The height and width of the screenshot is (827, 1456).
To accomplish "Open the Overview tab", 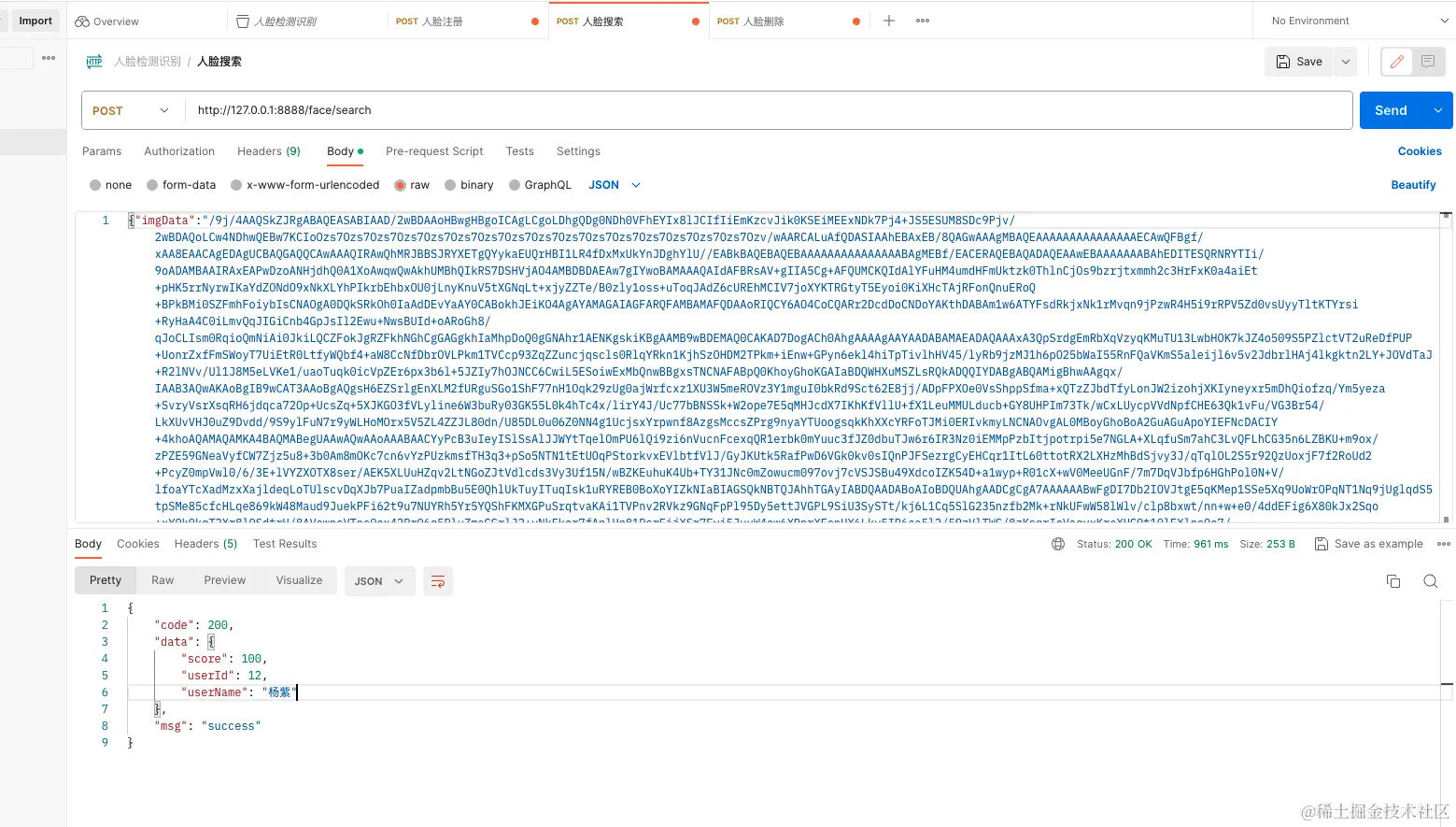I will coord(106,21).
